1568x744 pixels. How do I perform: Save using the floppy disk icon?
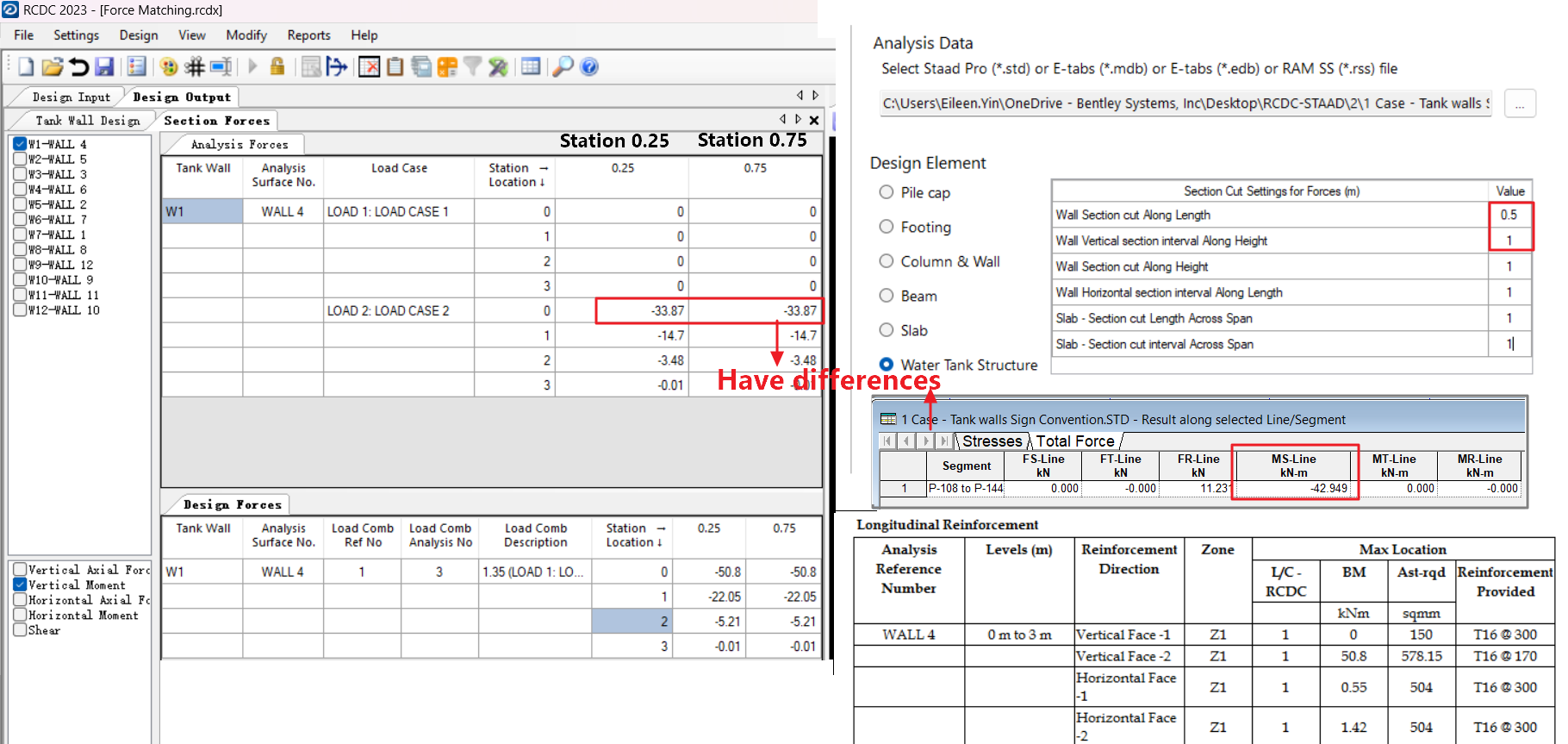tap(104, 67)
